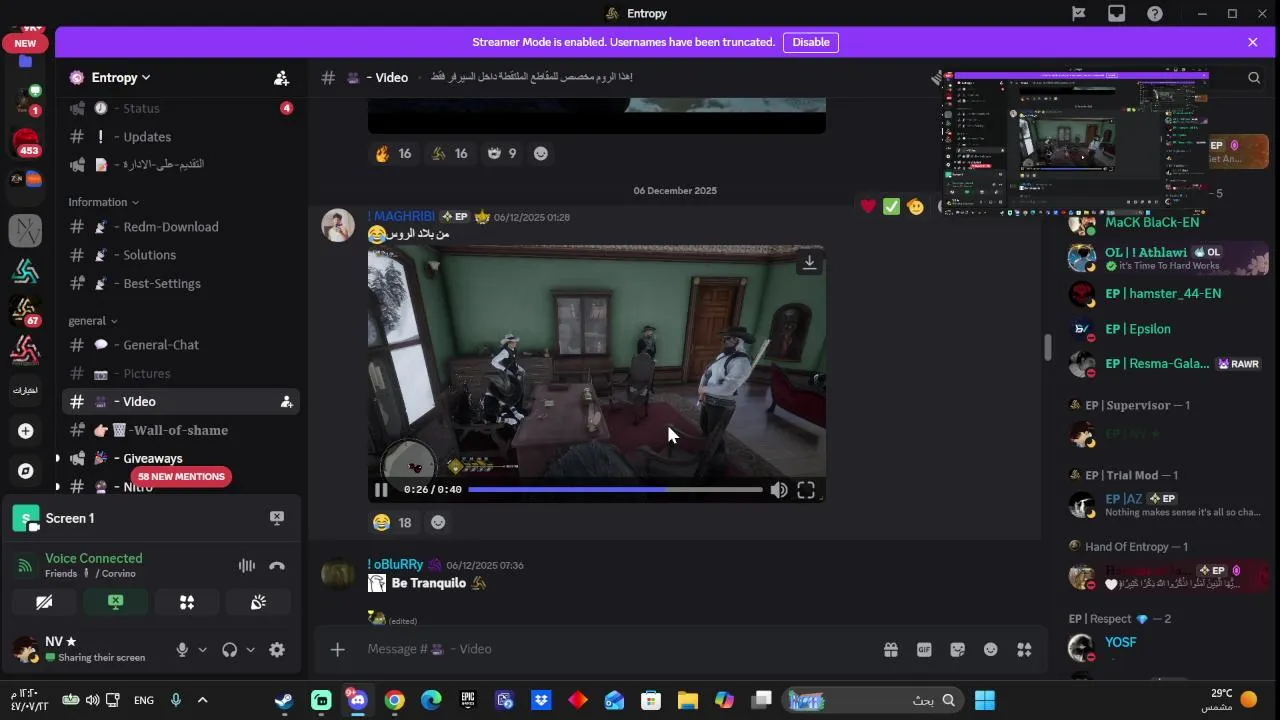Open oBluRRy's user profile name
Screen dimensions: 1280x720
pyautogui.click(x=395, y=565)
